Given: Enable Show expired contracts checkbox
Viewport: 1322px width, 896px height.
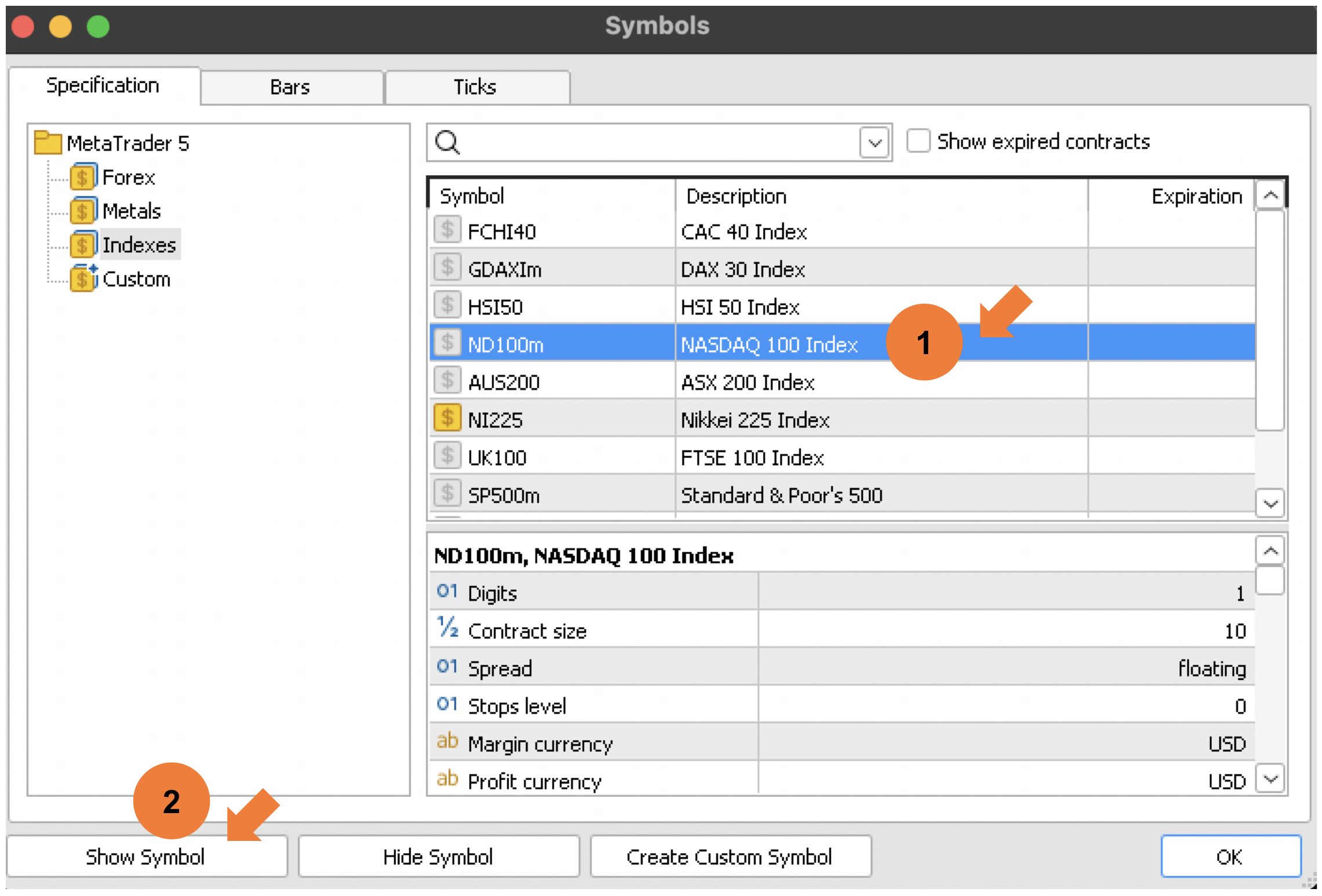Looking at the screenshot, I should [918, 141].
